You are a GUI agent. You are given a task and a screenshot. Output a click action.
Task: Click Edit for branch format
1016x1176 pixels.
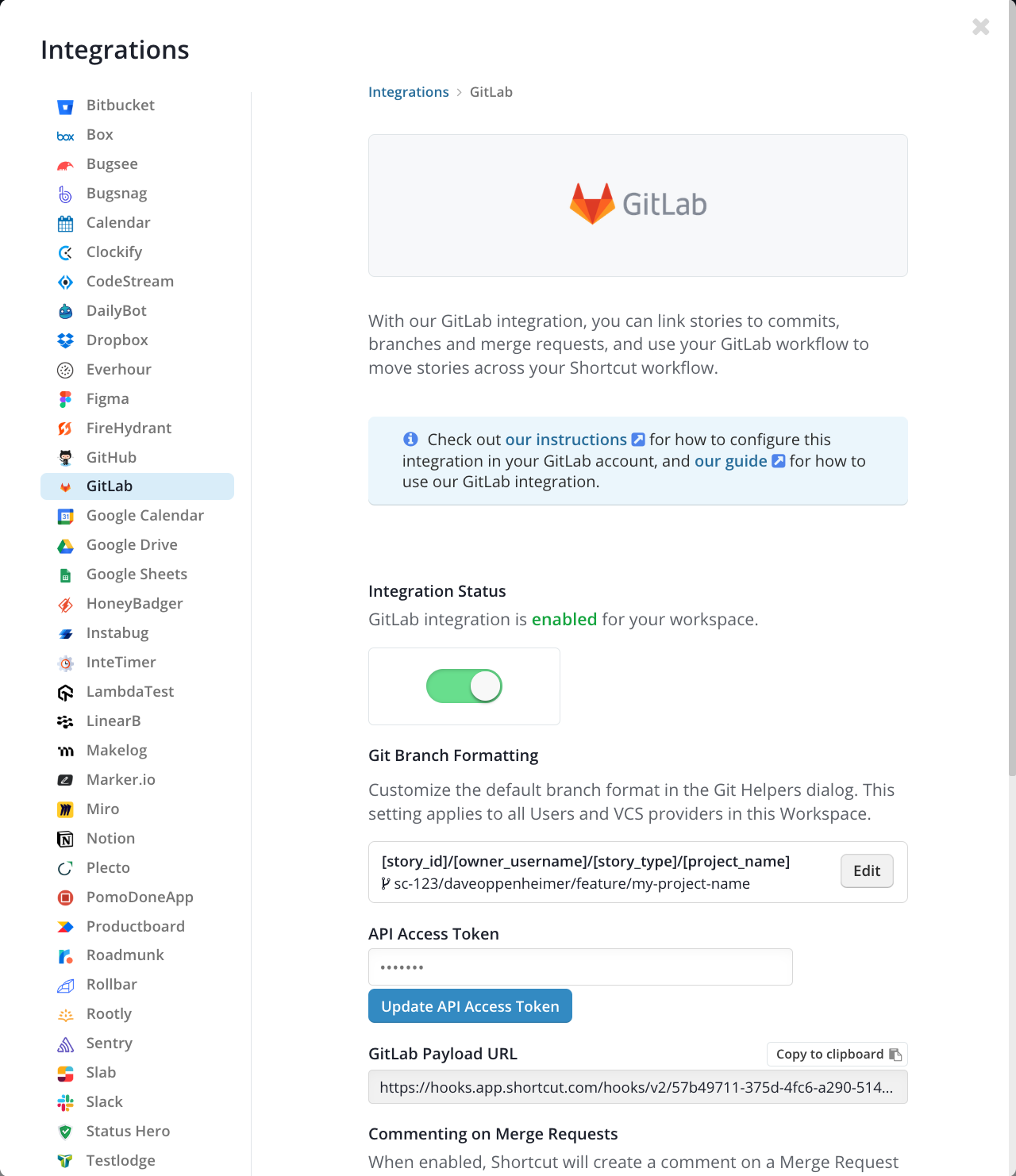[867, 871]
